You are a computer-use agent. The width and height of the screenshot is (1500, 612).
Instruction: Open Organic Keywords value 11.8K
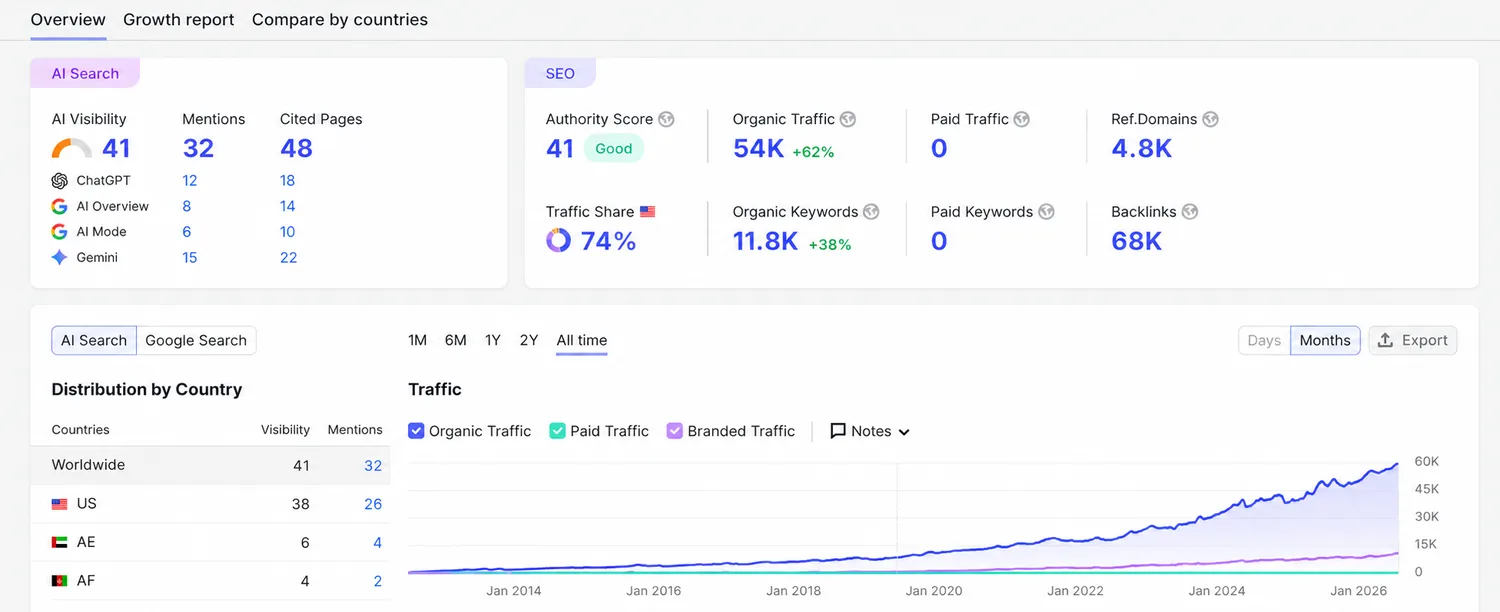[x=766, y=241]
